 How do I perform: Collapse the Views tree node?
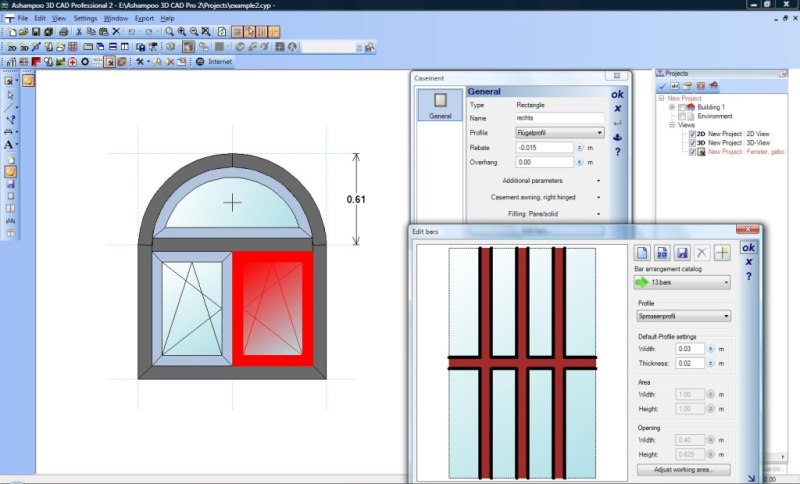pos(672,125)
